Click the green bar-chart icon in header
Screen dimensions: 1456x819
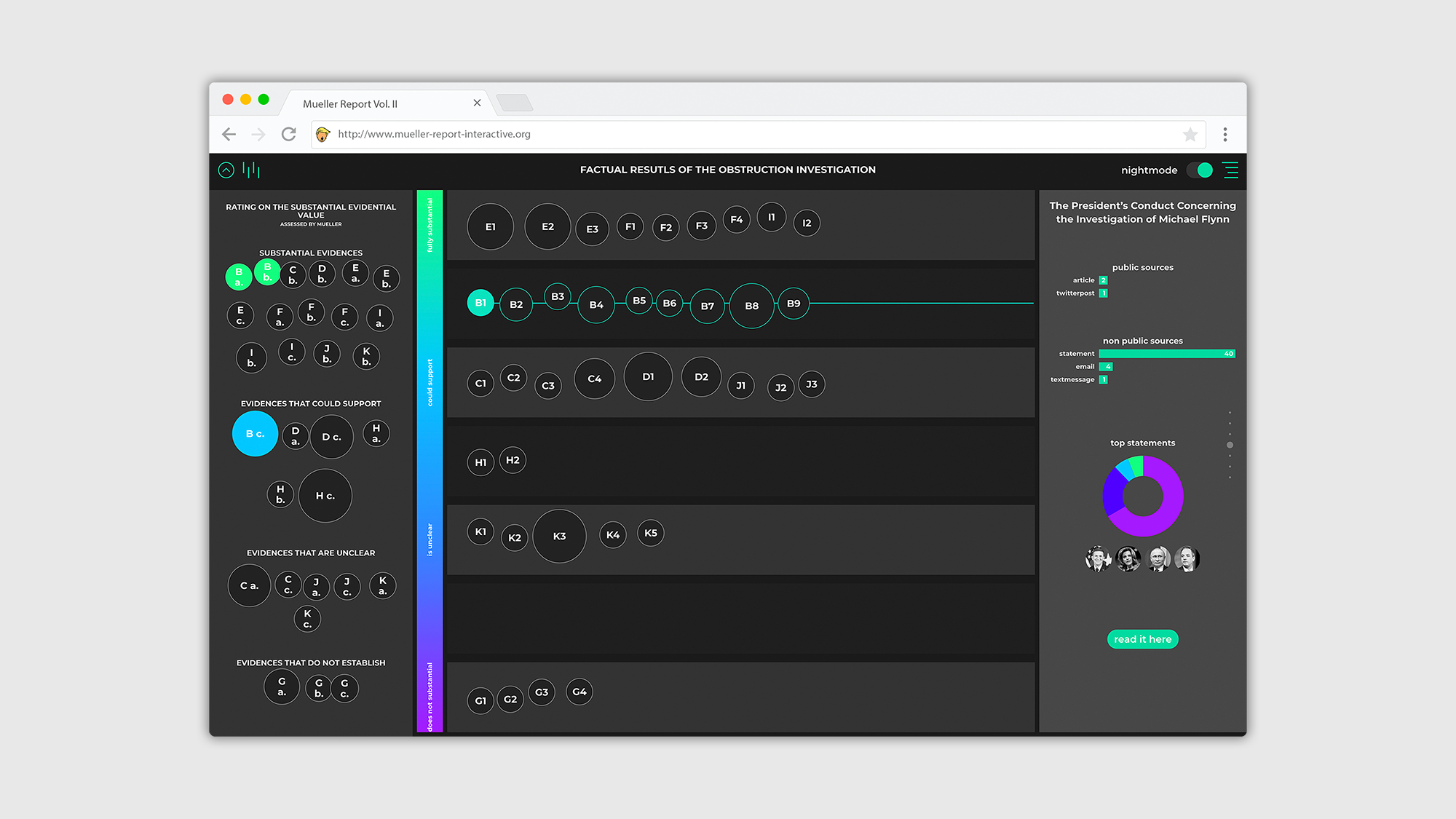pos(251,170)
